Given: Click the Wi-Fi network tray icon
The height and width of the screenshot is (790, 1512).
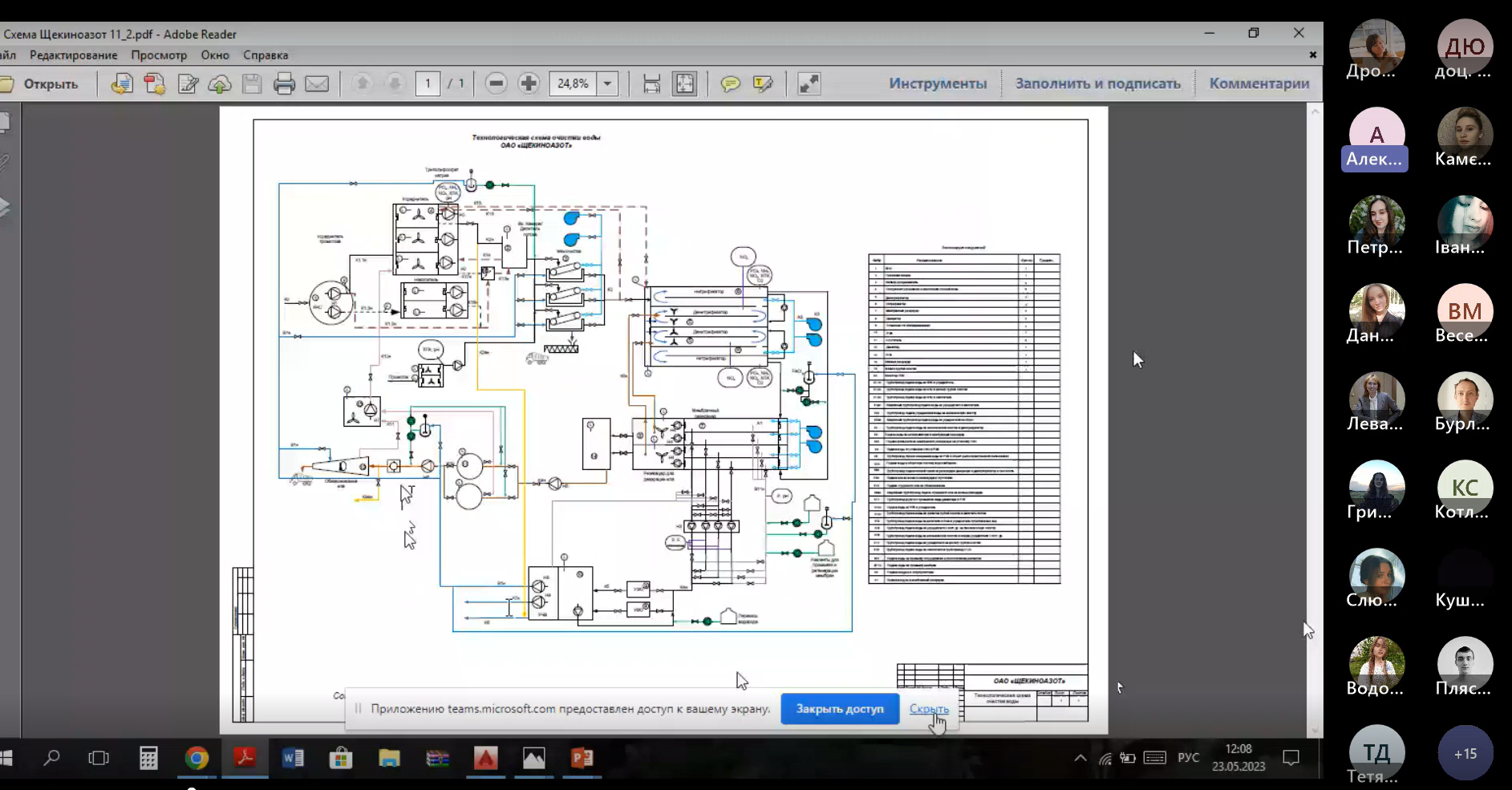Looking at the screenshot, I should (x=1105, y=758).
